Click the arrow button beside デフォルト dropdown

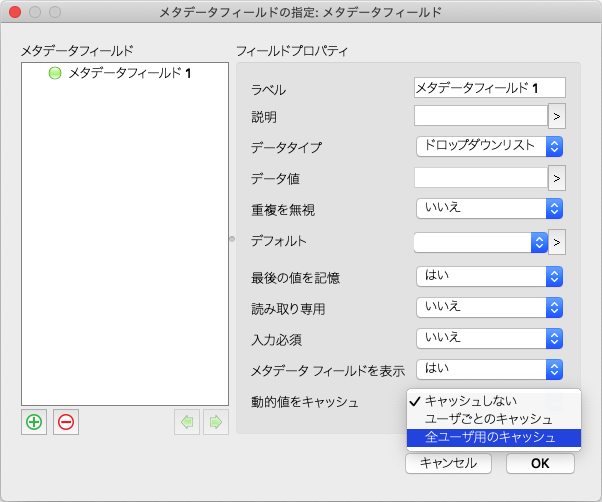(557, 241)
